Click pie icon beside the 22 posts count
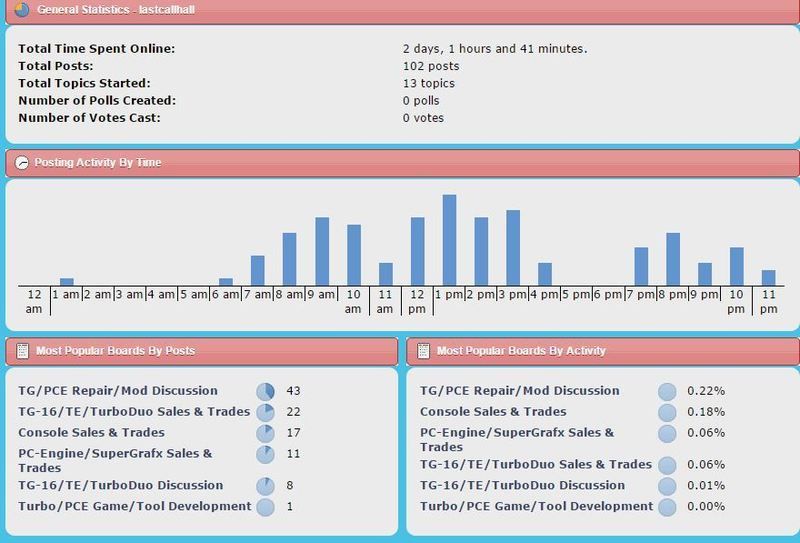Image resolution: width=800 pixels, height=543 pixels. click(x=265, y=412)
